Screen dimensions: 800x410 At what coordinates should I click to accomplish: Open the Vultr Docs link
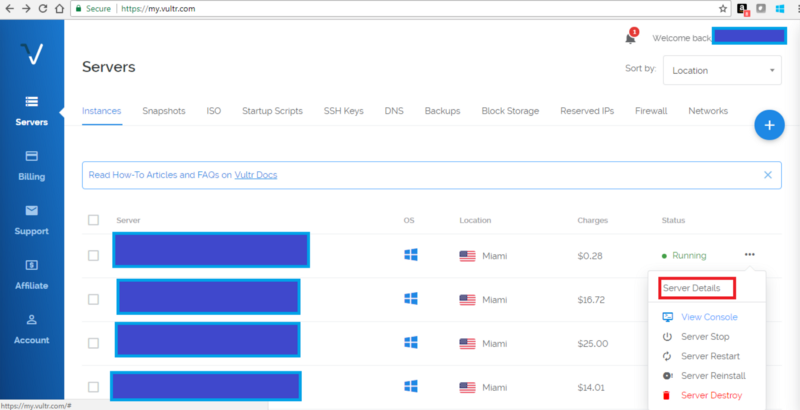coord(256,175)
